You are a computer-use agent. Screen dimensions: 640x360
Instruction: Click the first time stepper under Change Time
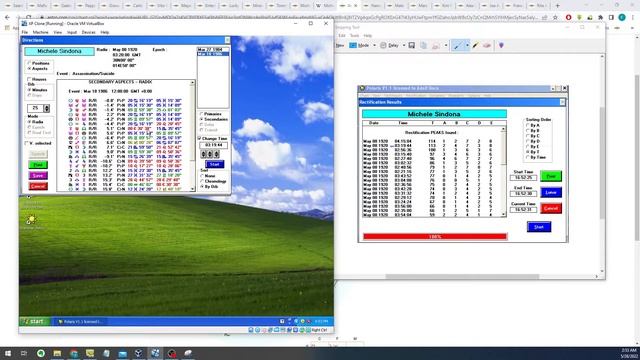coord(204,154)
